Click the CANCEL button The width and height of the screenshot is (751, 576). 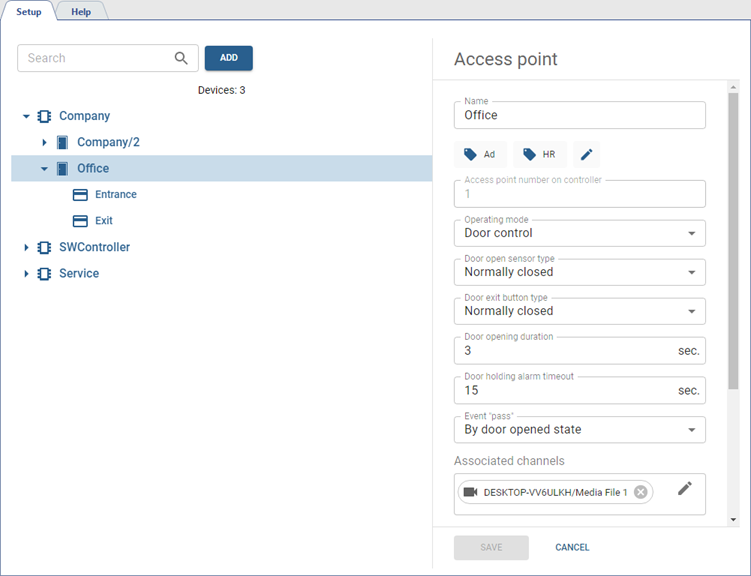point(572,547)
